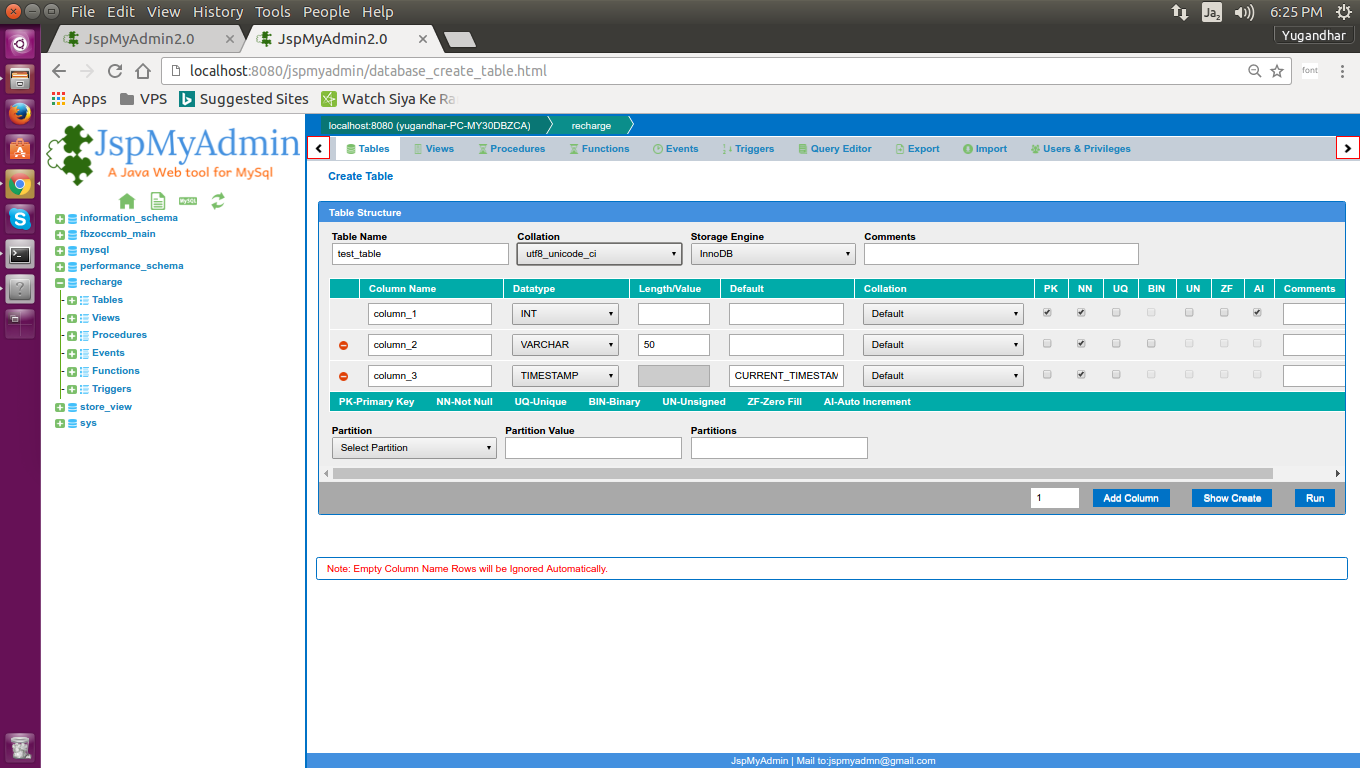Open the home page via the house icon
Viewport: 1360px width, 768px height.
click(x=127, y=201)
